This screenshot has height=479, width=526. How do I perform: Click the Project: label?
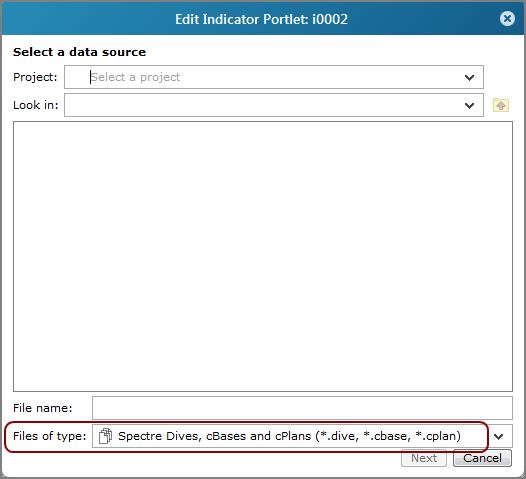[x=35, y=77]
